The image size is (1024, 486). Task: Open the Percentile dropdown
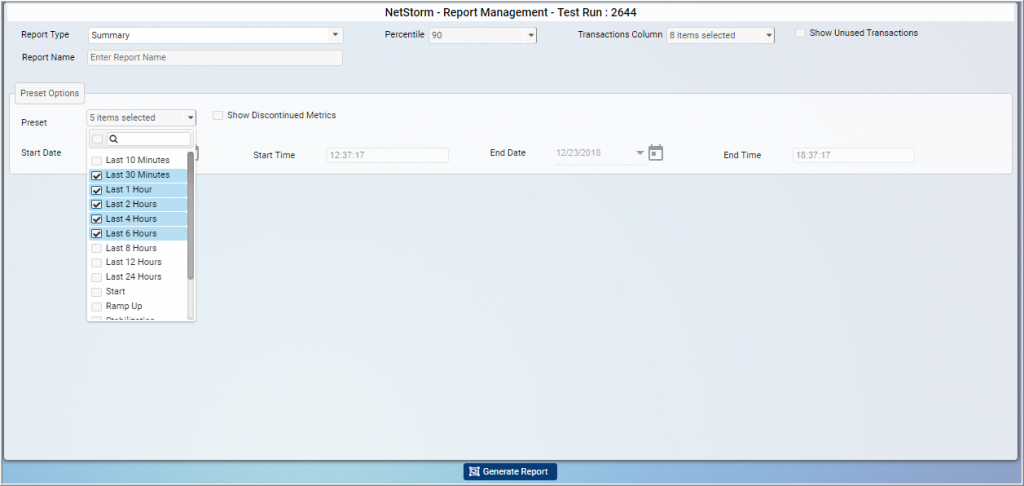pos(483,35)
